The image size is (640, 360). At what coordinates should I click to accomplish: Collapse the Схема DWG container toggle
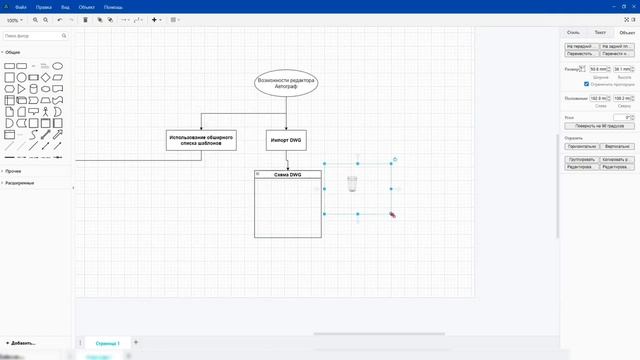point(258,174)
